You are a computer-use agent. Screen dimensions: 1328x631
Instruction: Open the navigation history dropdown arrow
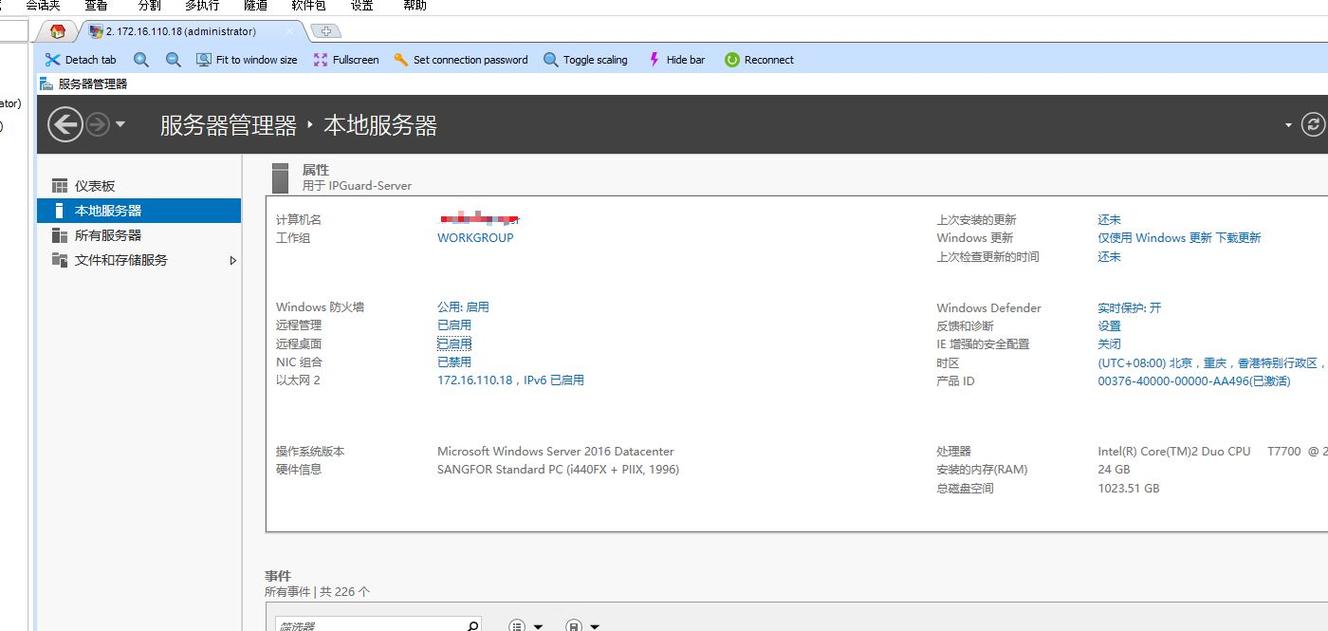(119, 124)
